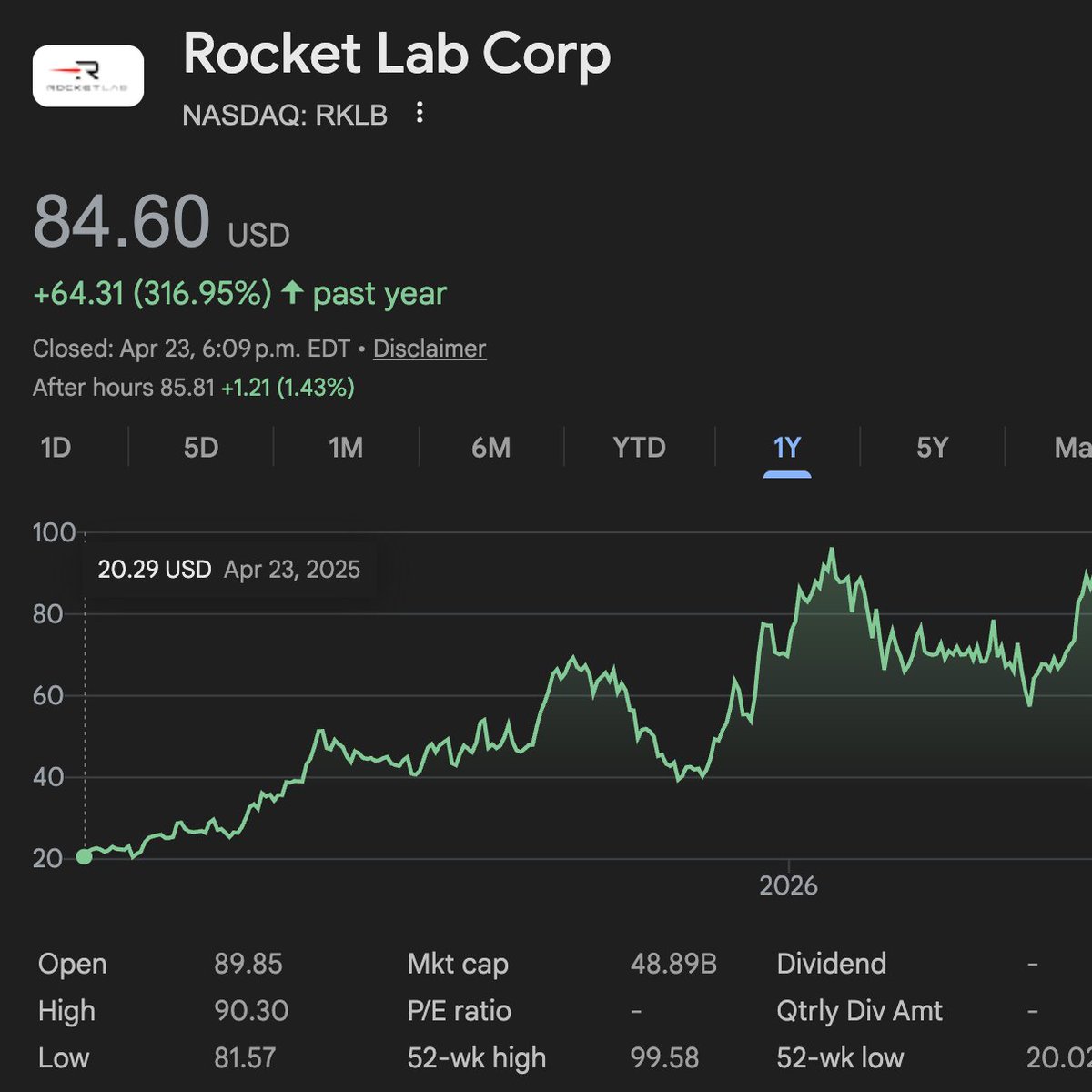The height and width of the screenshot is (1092, 1092).
Task: Click the Apr 23, 2025 tooltip date
Action: point(292,570)
